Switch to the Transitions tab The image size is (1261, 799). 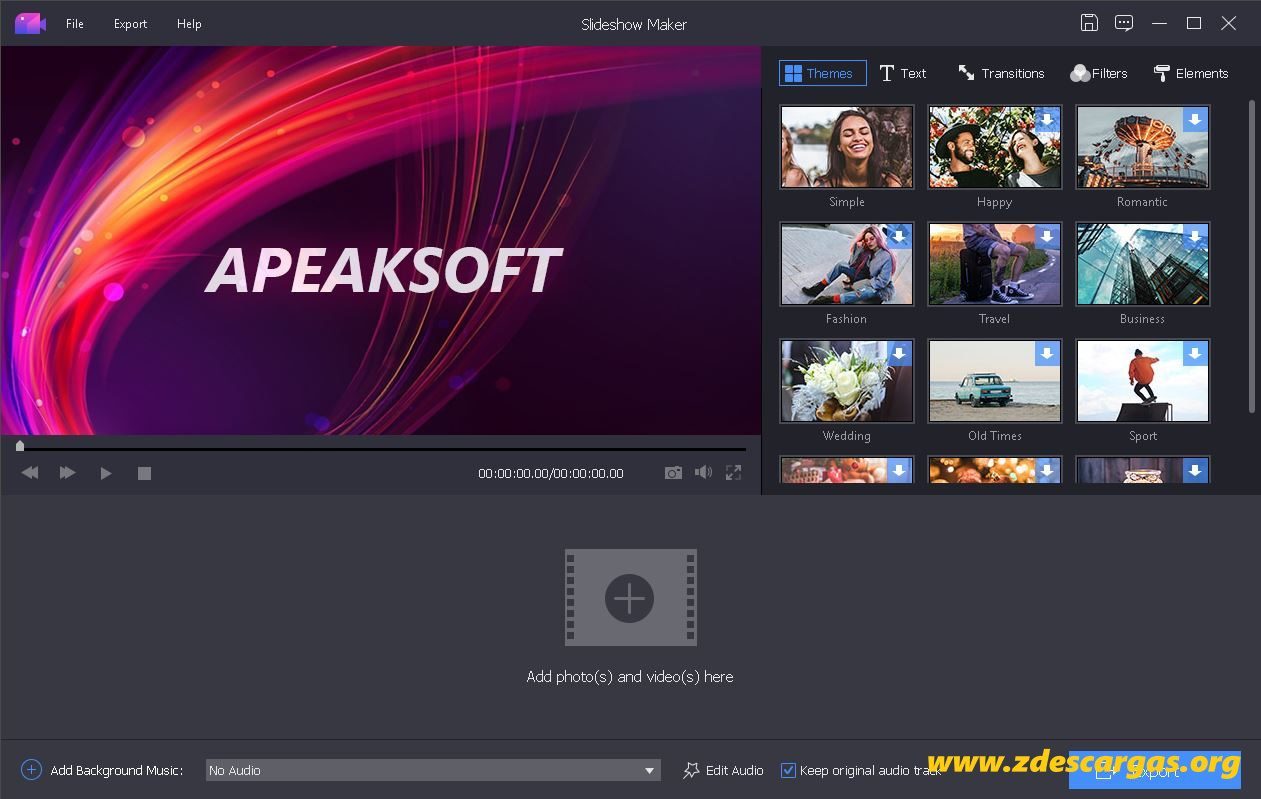1001,73
